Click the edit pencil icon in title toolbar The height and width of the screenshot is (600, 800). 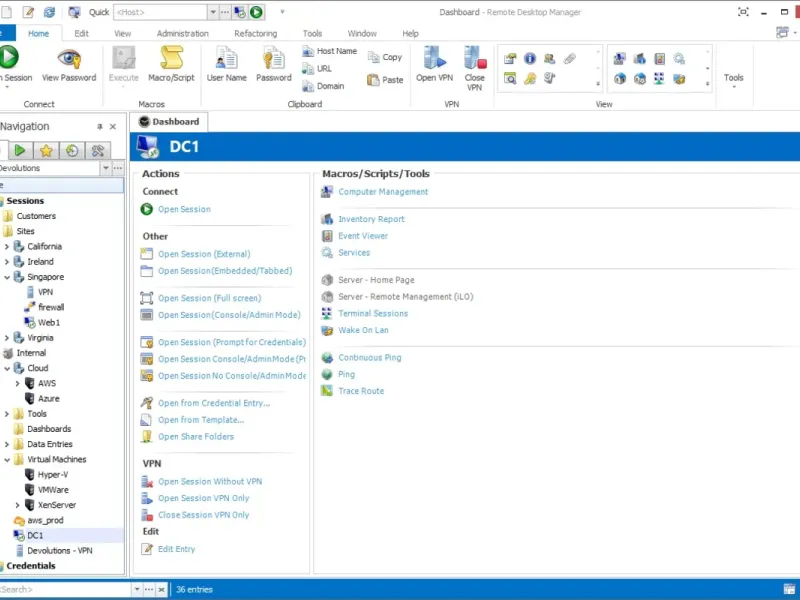click(28, 12)
